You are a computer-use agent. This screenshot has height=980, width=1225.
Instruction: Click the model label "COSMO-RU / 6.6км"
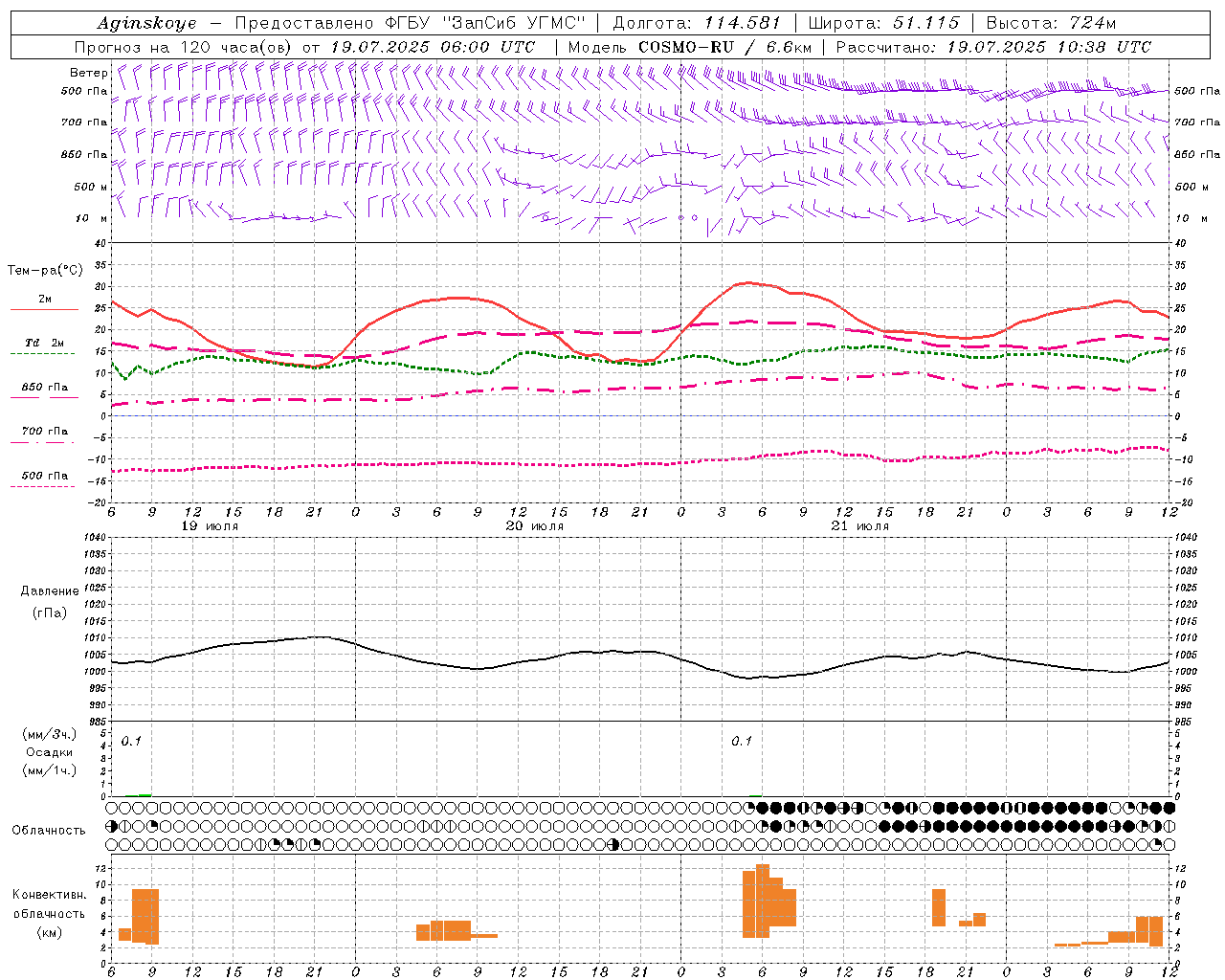pyautogui.click(x=724, y=47)
